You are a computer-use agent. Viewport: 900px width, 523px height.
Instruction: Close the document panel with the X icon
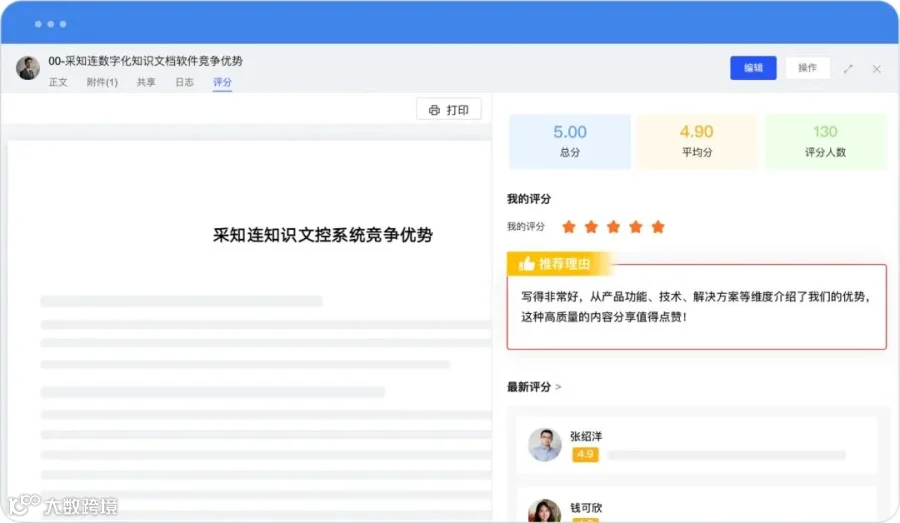click(x=876, y=69)
